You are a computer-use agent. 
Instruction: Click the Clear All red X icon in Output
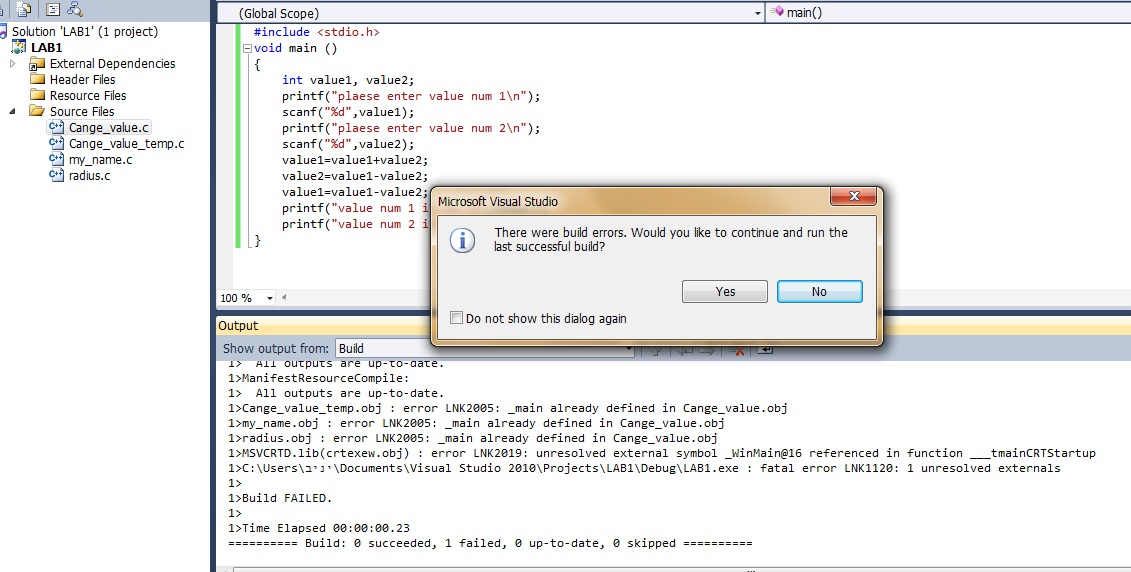tap(738, 349)
